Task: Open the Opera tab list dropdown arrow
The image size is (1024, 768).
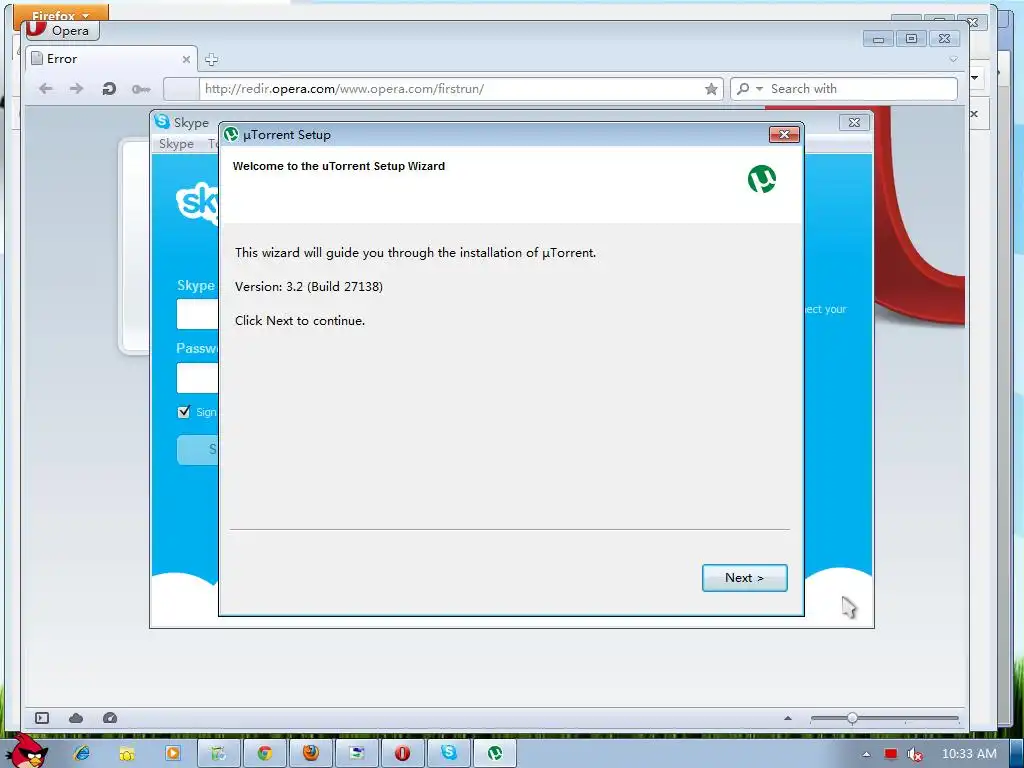Action: 953,59
